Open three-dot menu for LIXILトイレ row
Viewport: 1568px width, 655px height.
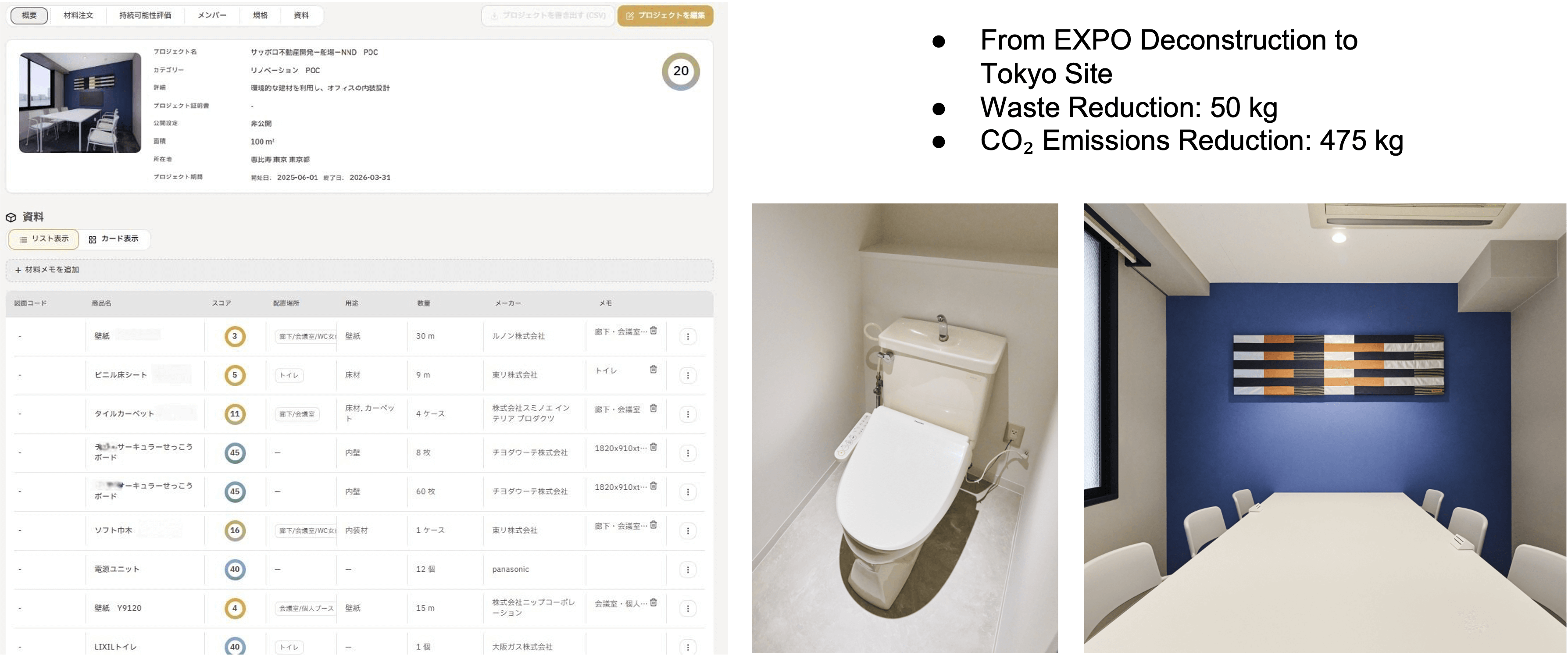click(688, 647)
